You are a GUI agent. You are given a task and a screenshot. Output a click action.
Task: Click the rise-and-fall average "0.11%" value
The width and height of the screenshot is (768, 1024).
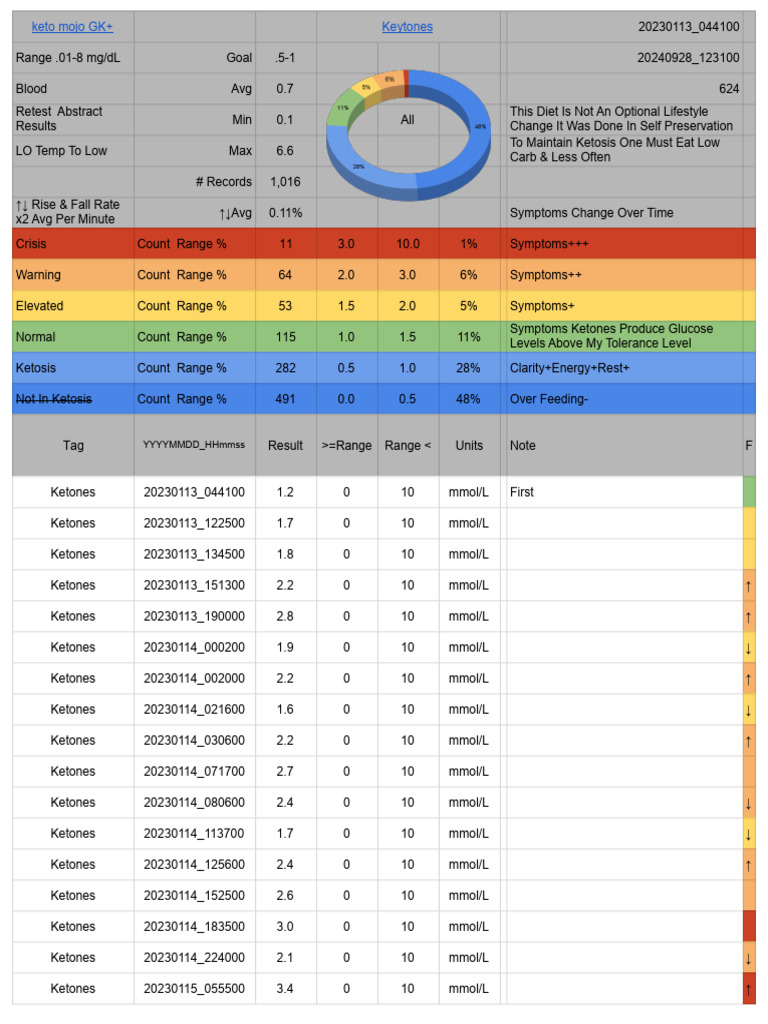pos(285,212)
